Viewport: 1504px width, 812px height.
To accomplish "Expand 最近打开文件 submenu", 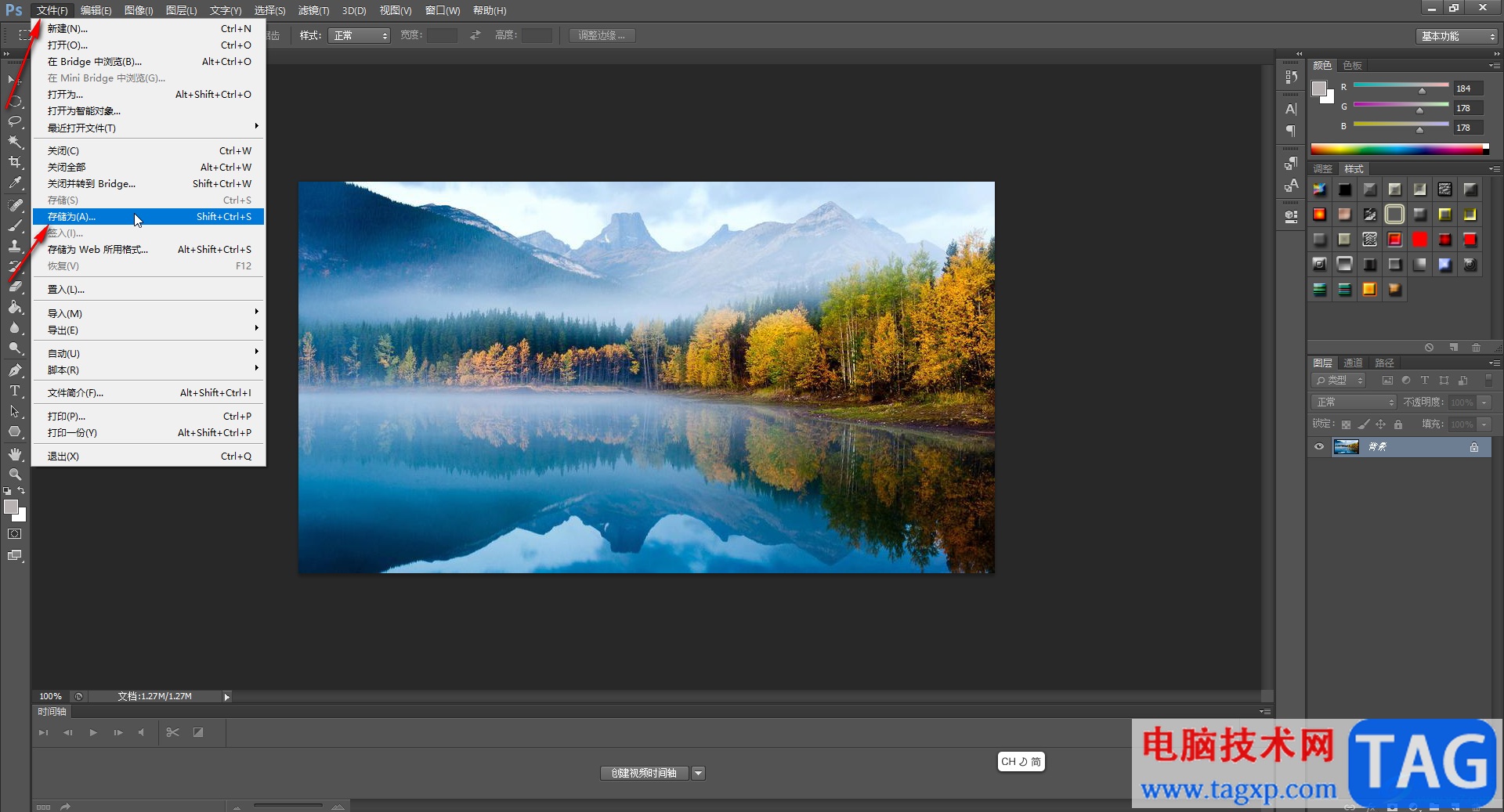I will coord(149,128).
